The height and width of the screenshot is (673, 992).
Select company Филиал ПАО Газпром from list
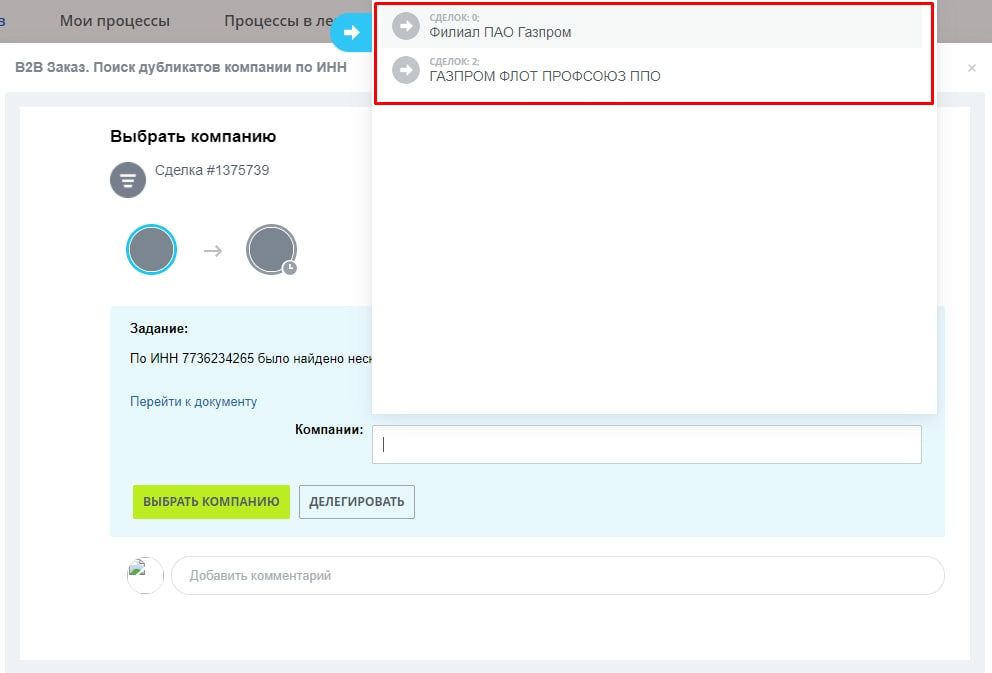pyautogui.click(x=652, y=27)
